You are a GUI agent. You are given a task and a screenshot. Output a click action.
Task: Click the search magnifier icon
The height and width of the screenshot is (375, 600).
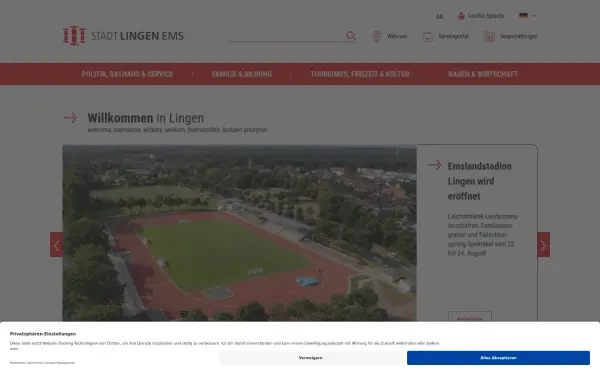coord(351,36)
